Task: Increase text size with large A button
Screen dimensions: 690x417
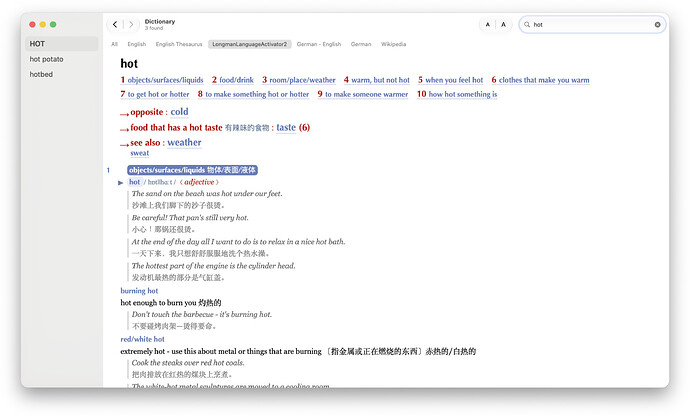Action: 503,25
